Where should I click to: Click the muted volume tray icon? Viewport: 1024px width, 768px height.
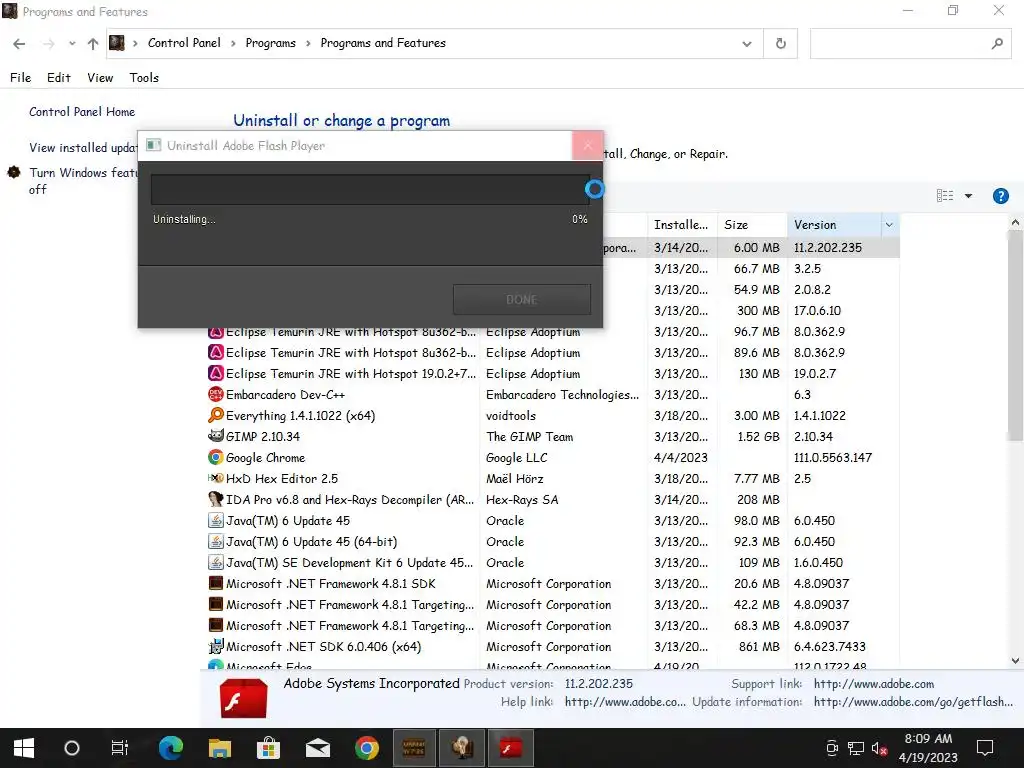pyautogui.click(x=879, y=748)
